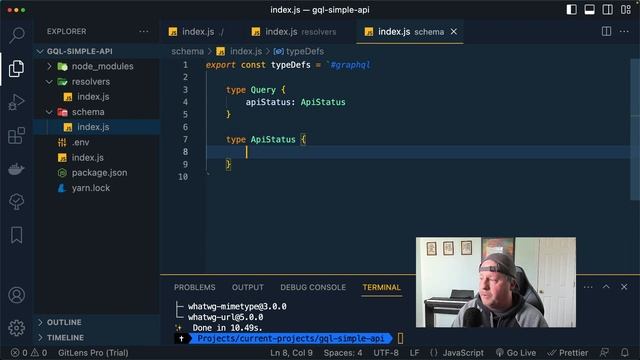The image size is (640, 360).
Task: Open the Bookmarks view
Action: 17,235
